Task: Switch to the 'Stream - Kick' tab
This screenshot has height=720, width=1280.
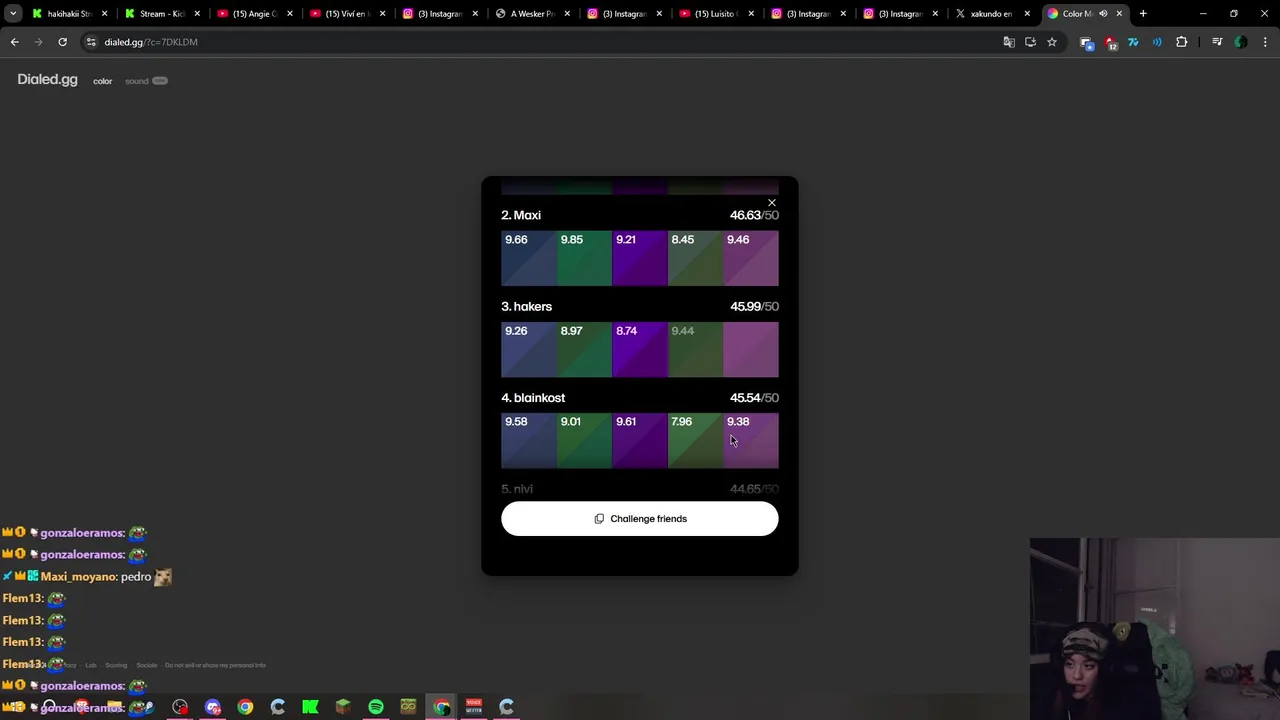Action: pyautogui.click(x=160, y=14)
